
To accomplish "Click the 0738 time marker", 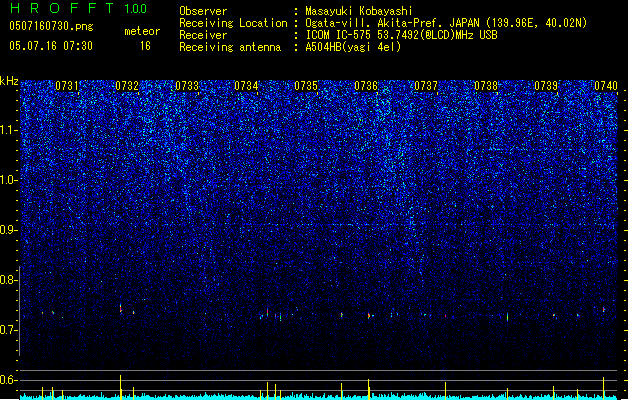I will [x=486, y=86].
